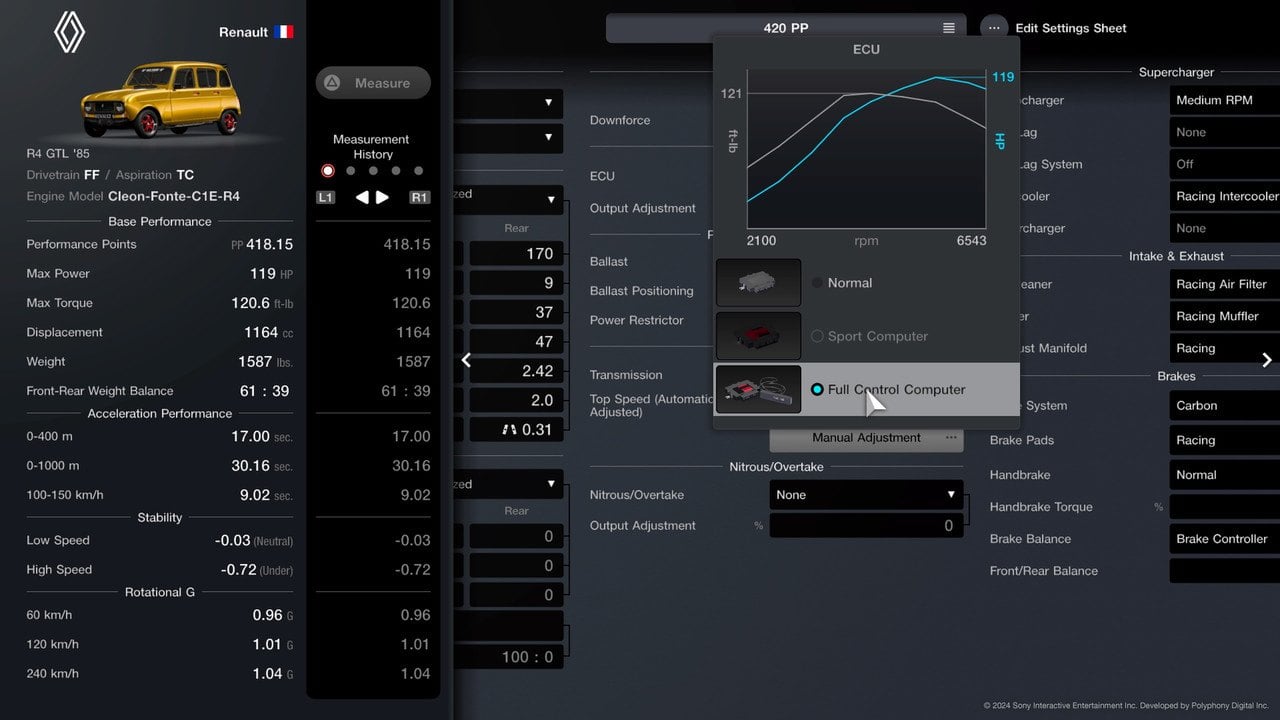
Task: Click the Nitrous Output Adjustment value field
Action: pyautogui.click(x=866, y=526)
